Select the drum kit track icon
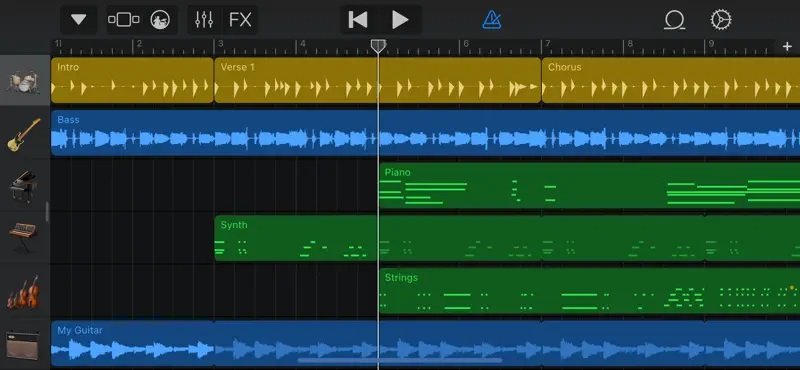The image size is (800, 370). coord(23,81)
